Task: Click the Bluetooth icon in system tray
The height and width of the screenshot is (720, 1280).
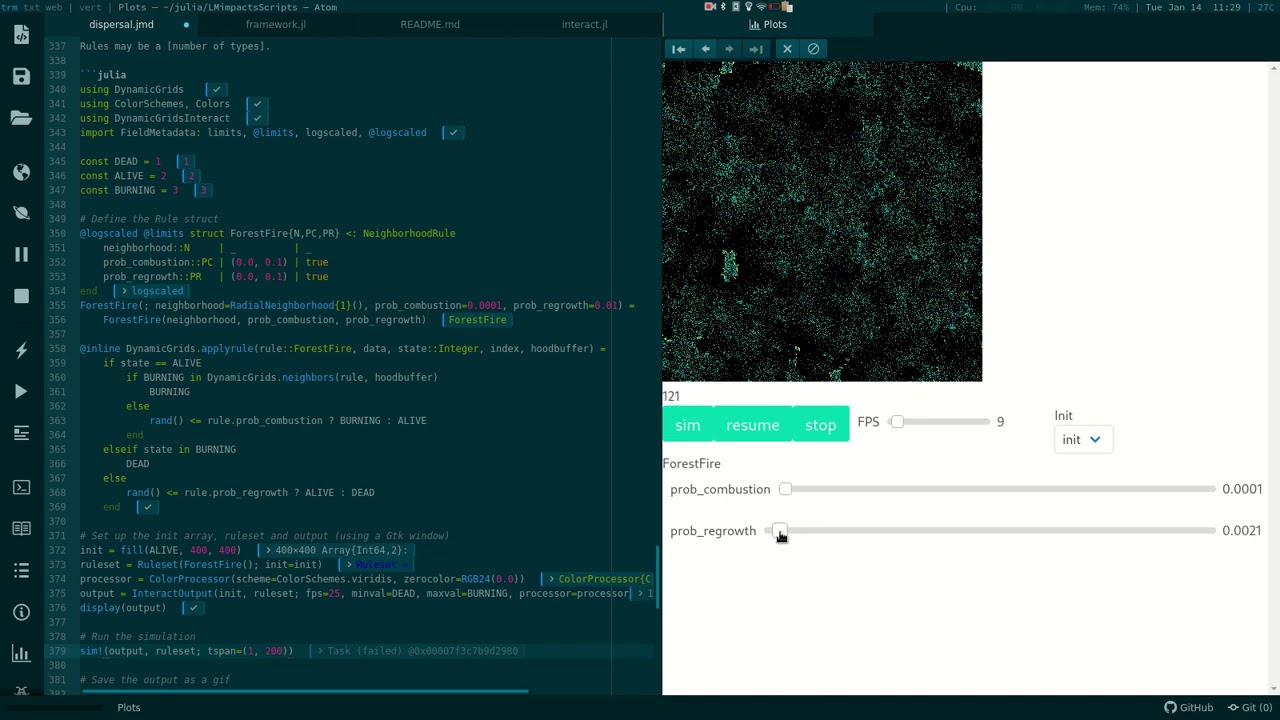Action: (723, 7)
